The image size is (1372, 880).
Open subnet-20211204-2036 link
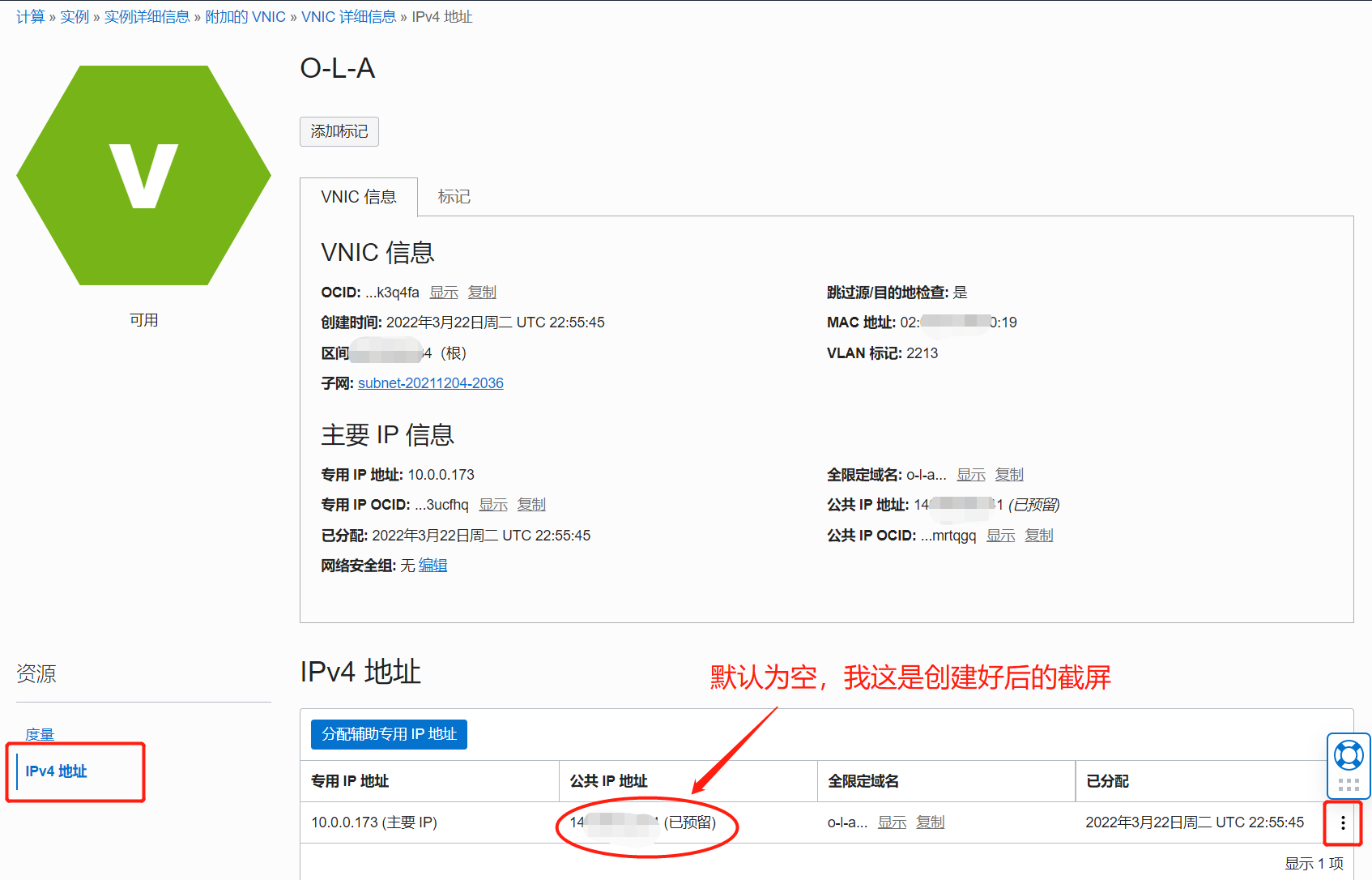pyautogui.click(x=431, y=383)
